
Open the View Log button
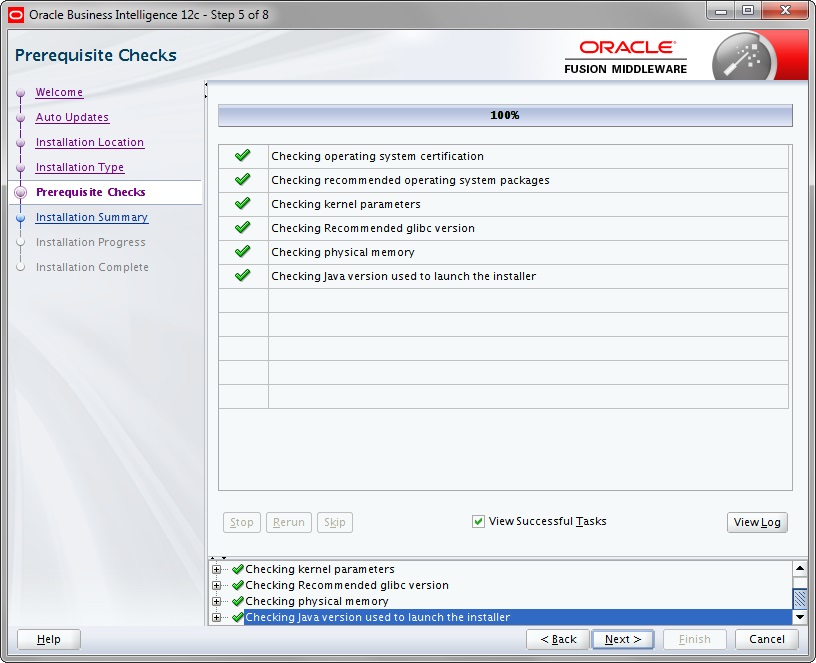(757, 522)
